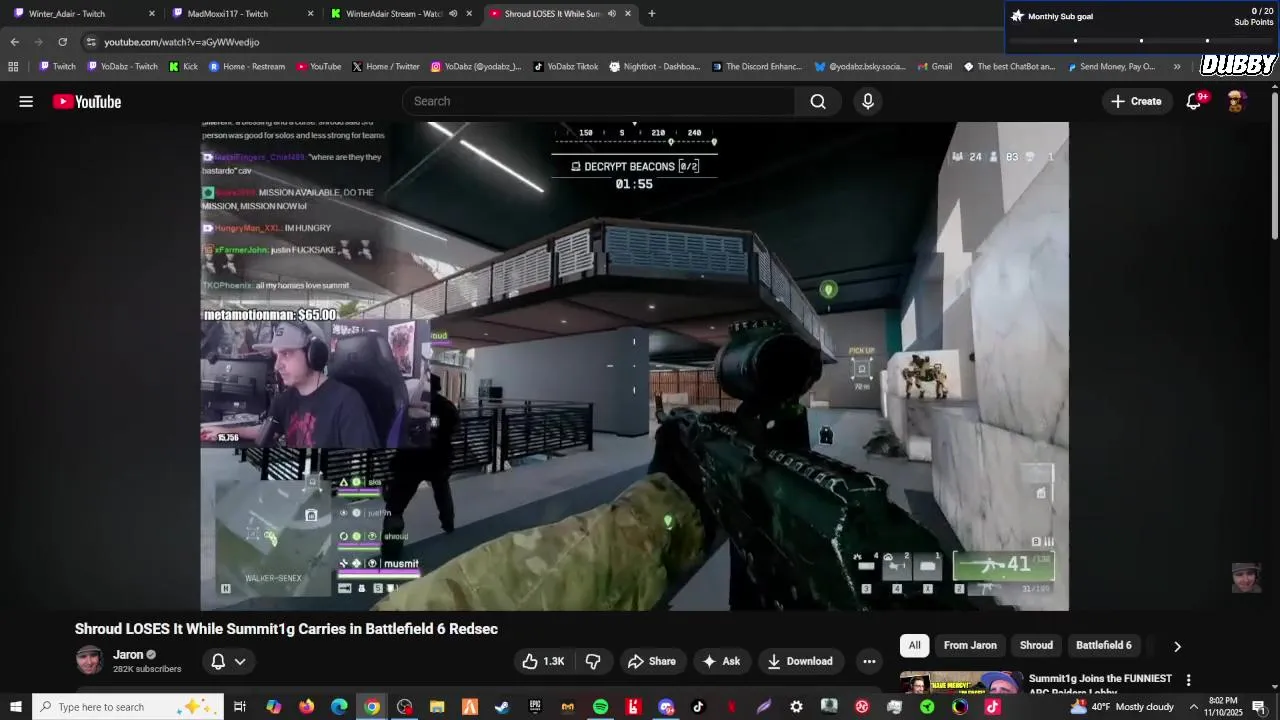Open Microsoft Edge from the taskbar

pyautogui.click(x=339, y=707)
